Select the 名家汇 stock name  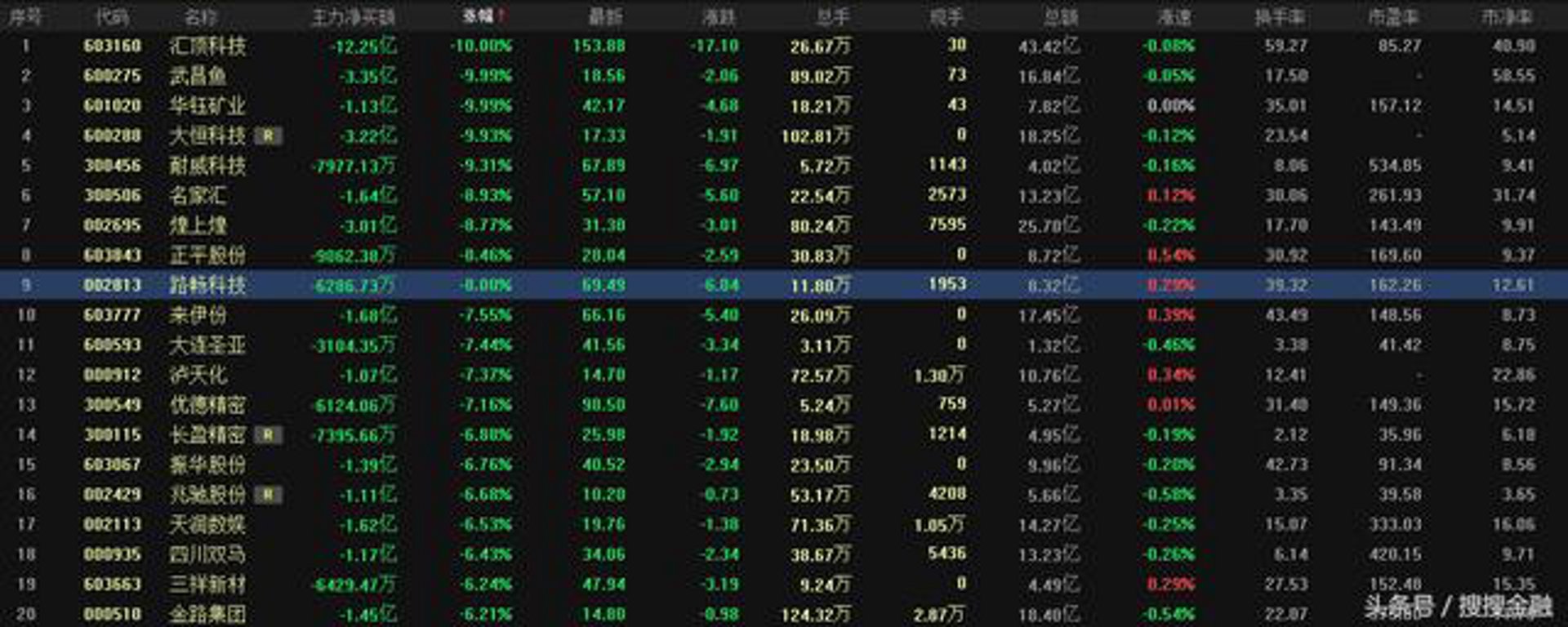tap(198, 196)
